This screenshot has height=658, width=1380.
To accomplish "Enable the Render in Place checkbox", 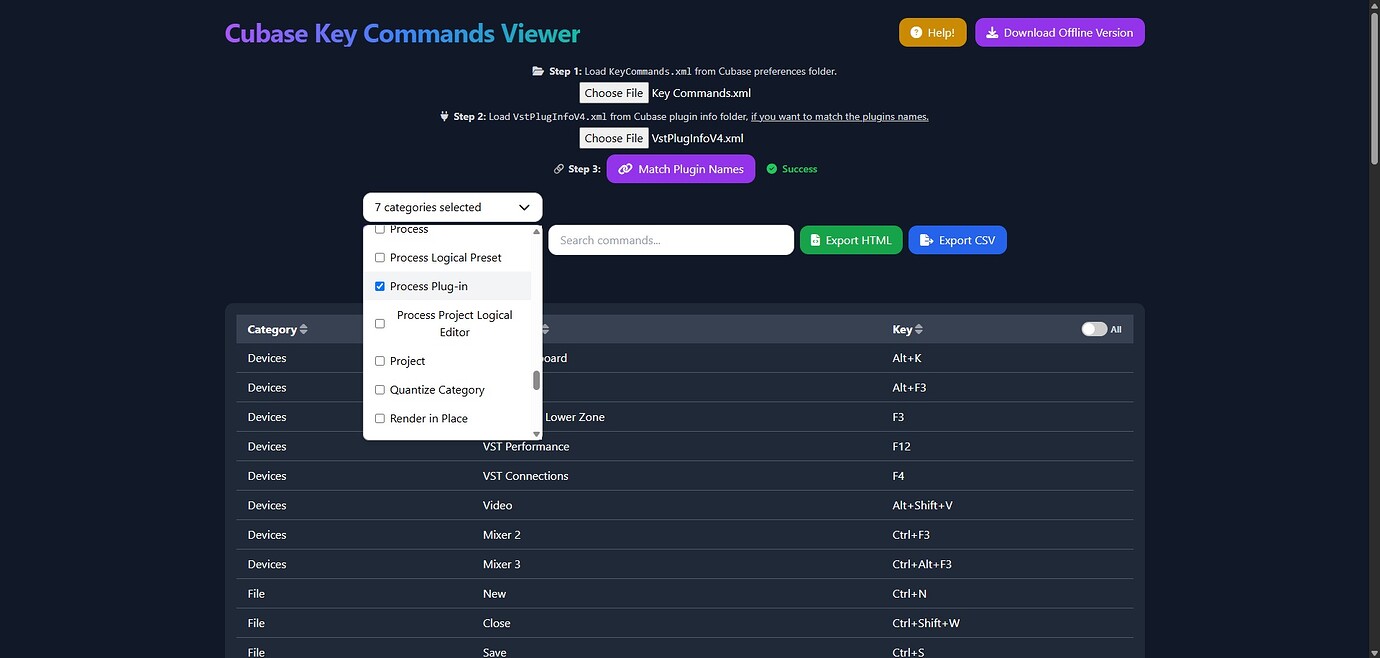I will [x=379, y=419].
